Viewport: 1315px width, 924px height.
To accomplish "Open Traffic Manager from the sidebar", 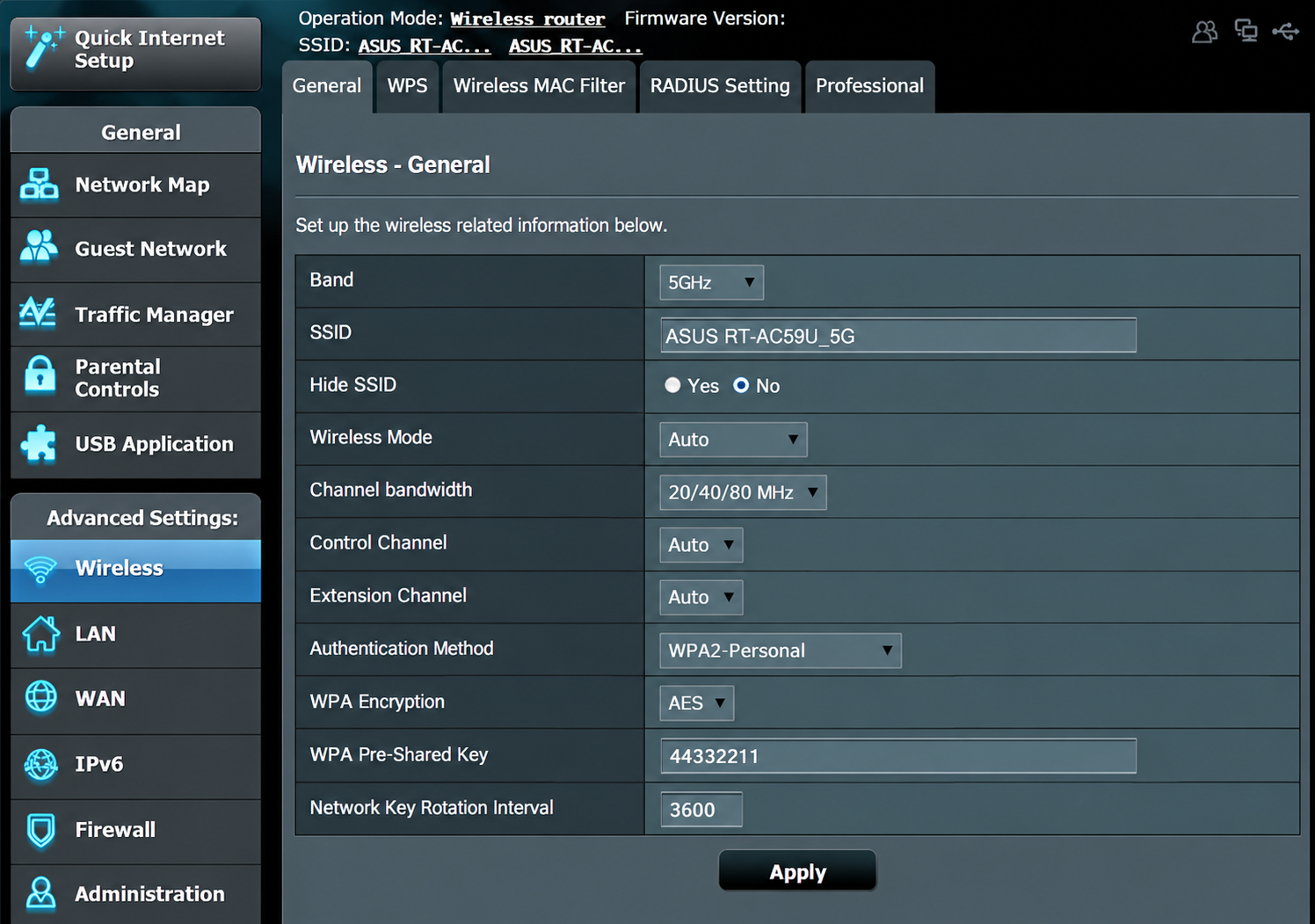I will [x=135, y=315].
